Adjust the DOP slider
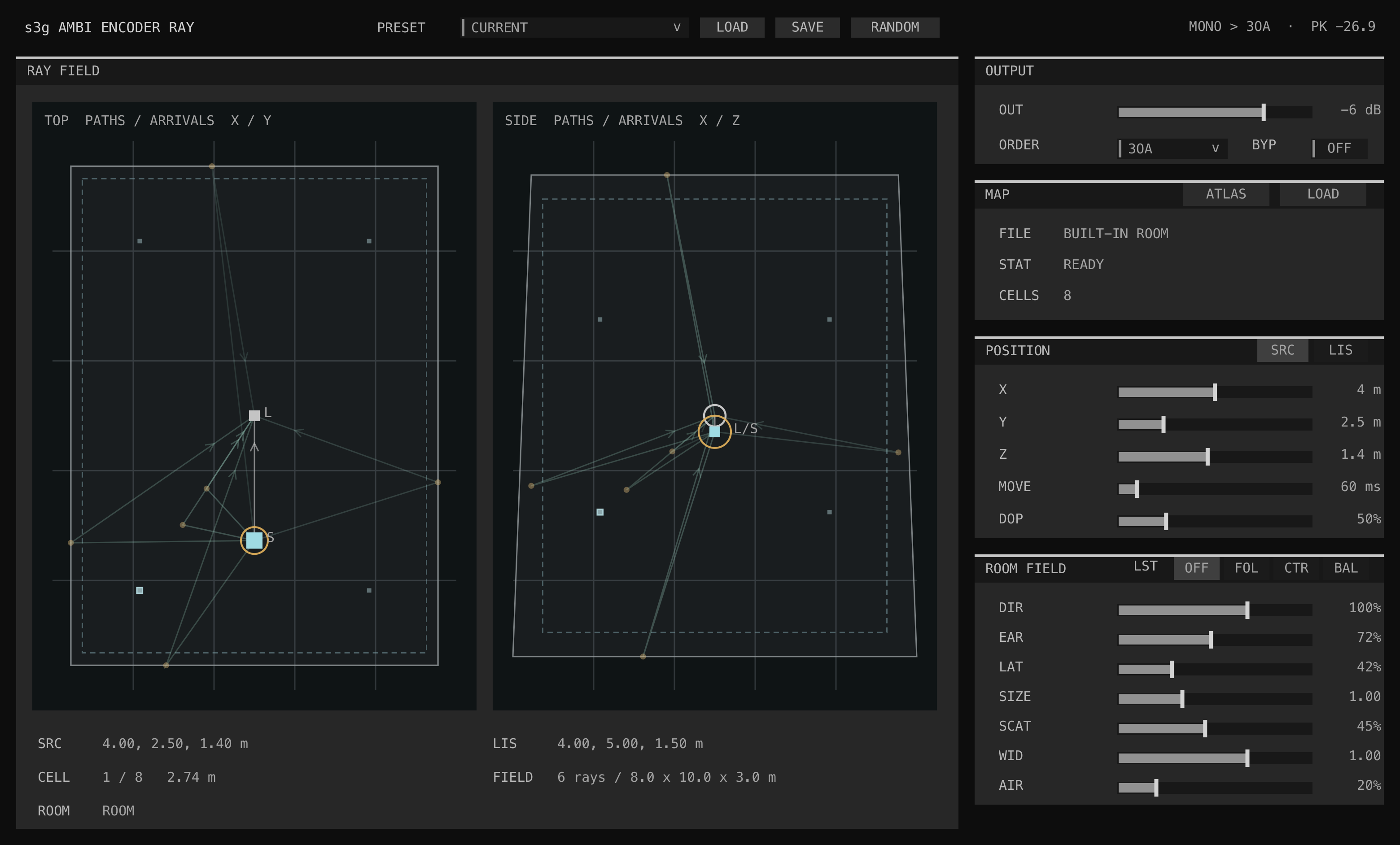Viewport: 1400px width, 845px height. pos(1215,521)
